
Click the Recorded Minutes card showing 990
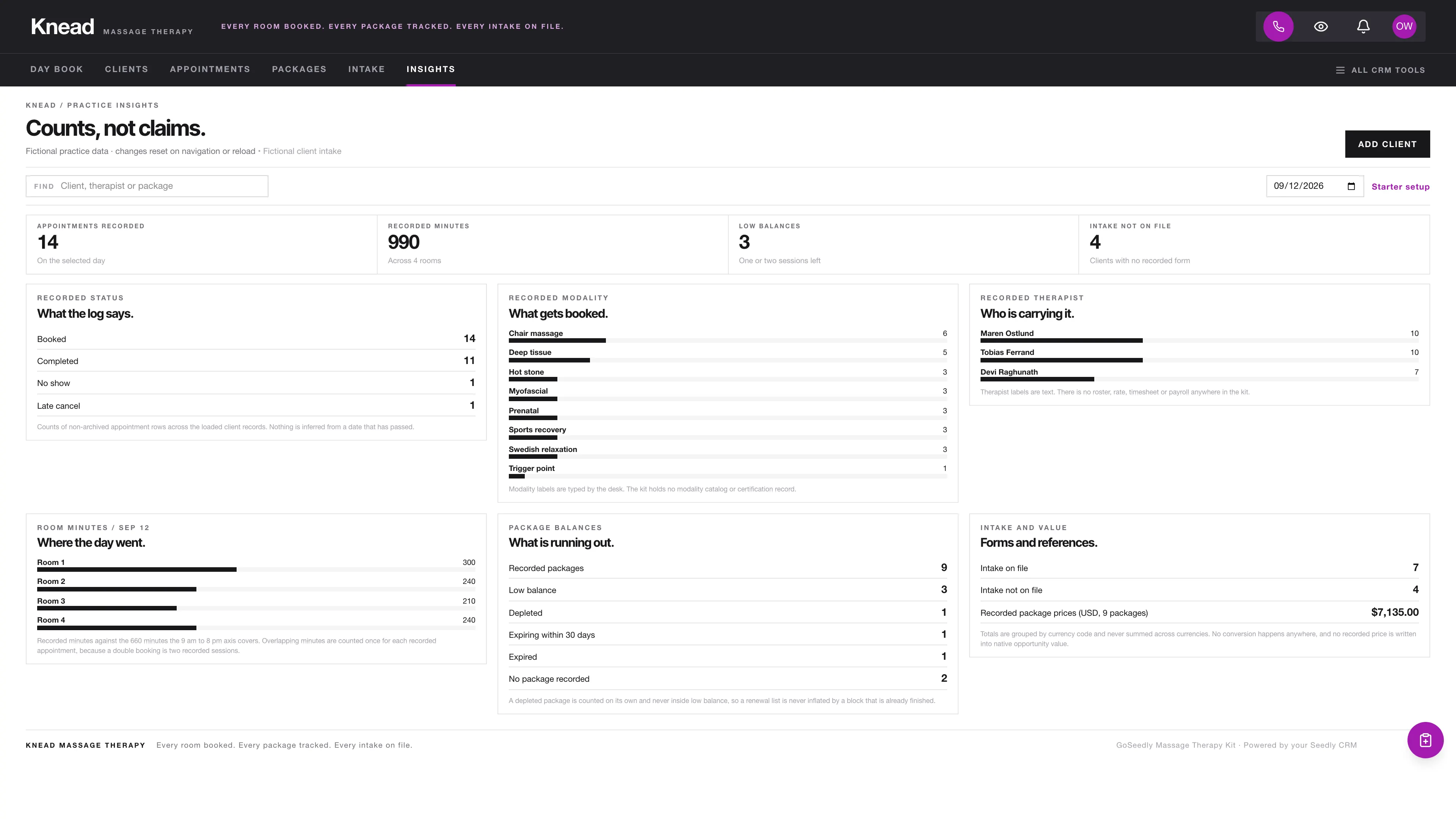[552, 244]
